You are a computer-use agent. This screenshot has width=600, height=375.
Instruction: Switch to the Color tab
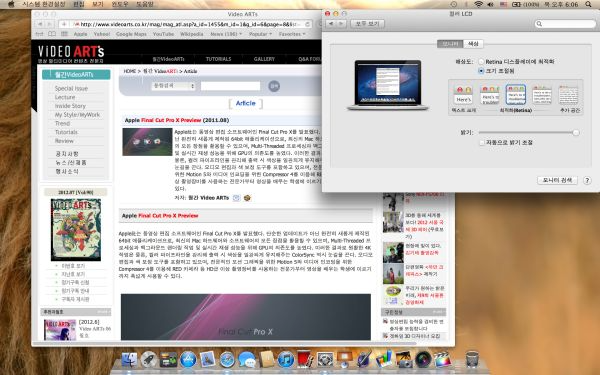point(473,44)
